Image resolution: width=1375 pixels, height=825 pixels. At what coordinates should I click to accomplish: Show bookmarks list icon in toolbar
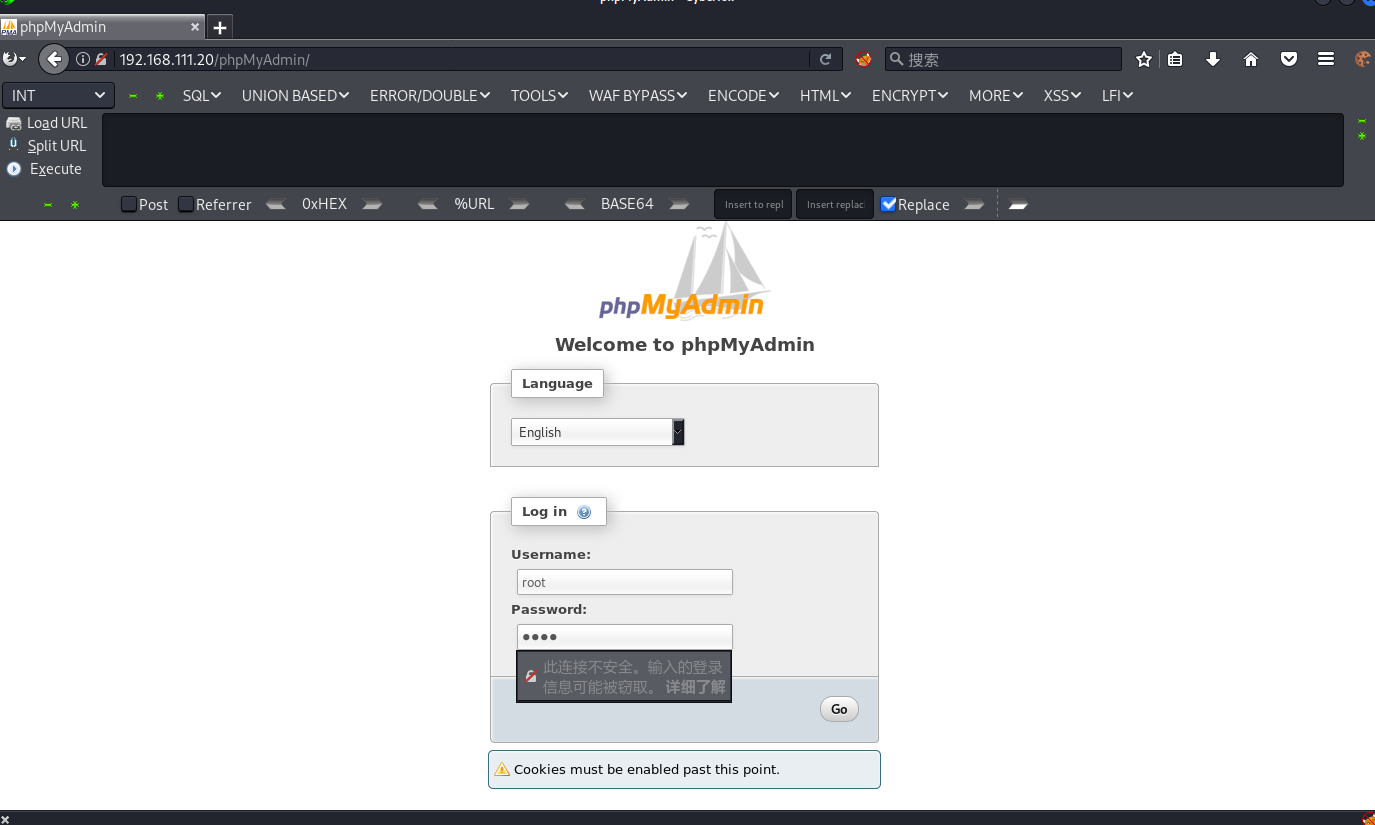point(1175,59)
